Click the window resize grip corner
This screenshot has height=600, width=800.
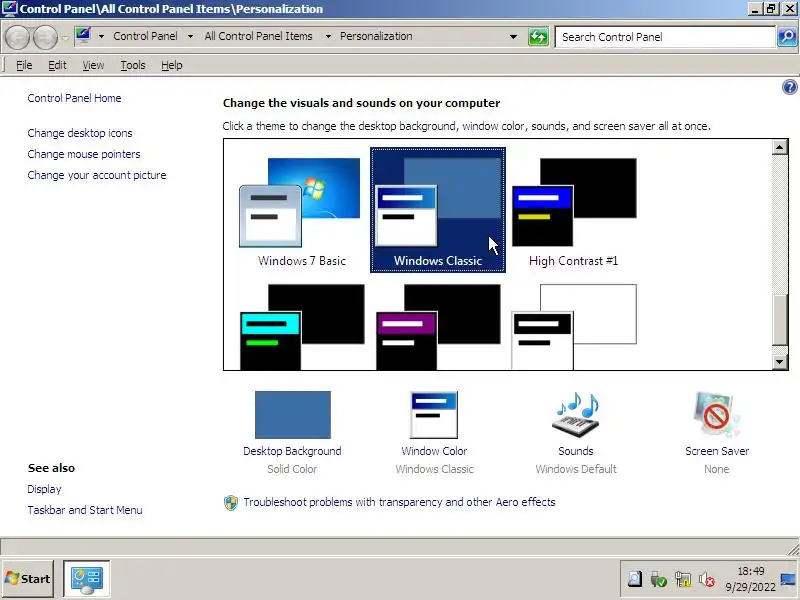click(x=793, y=548)
